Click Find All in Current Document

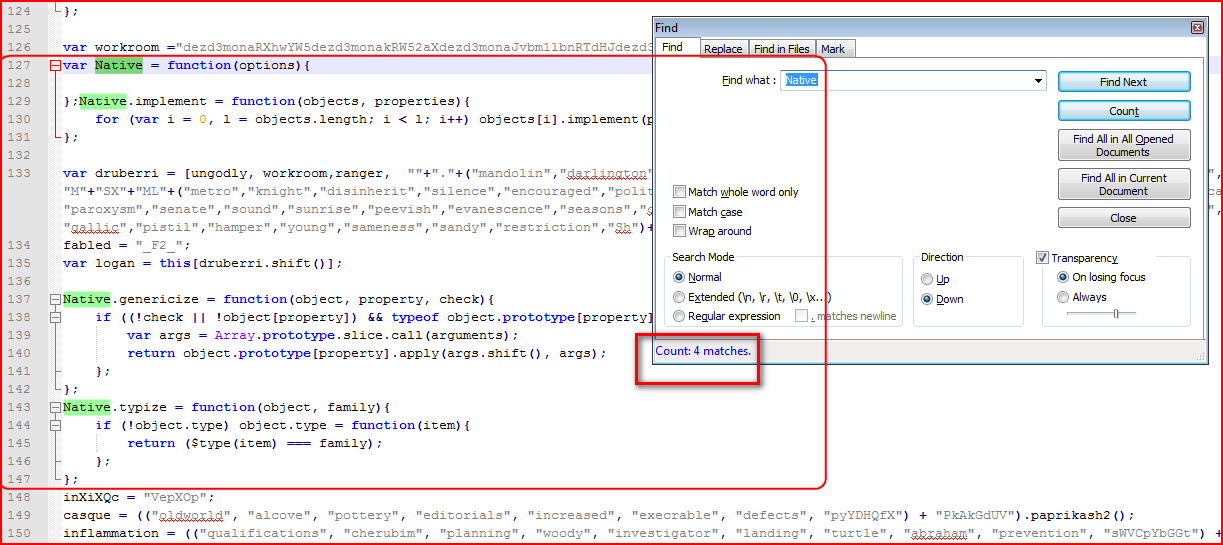coord(1123,184)
